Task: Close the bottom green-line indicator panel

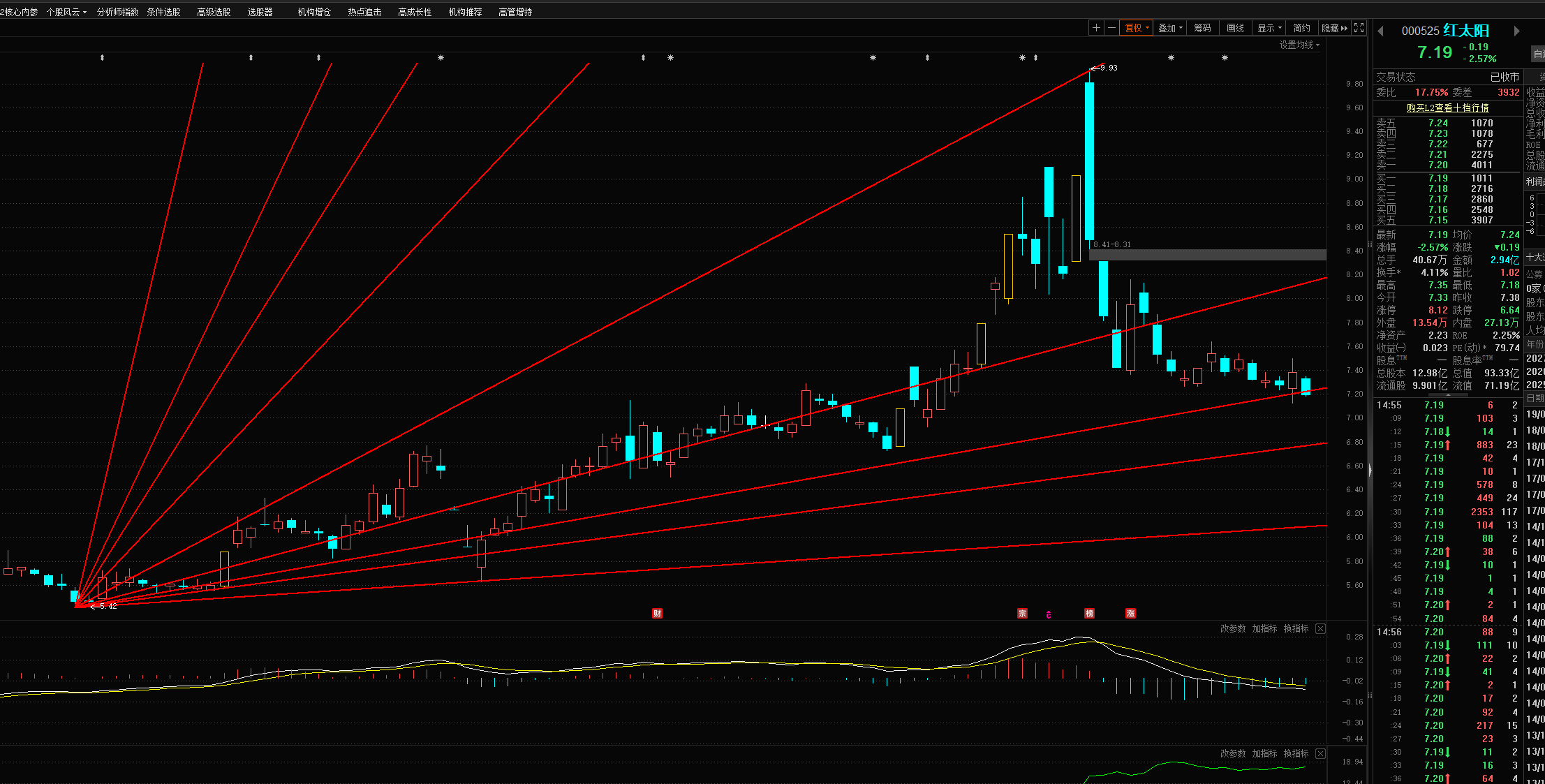Action: click(x=1320, y=753)
